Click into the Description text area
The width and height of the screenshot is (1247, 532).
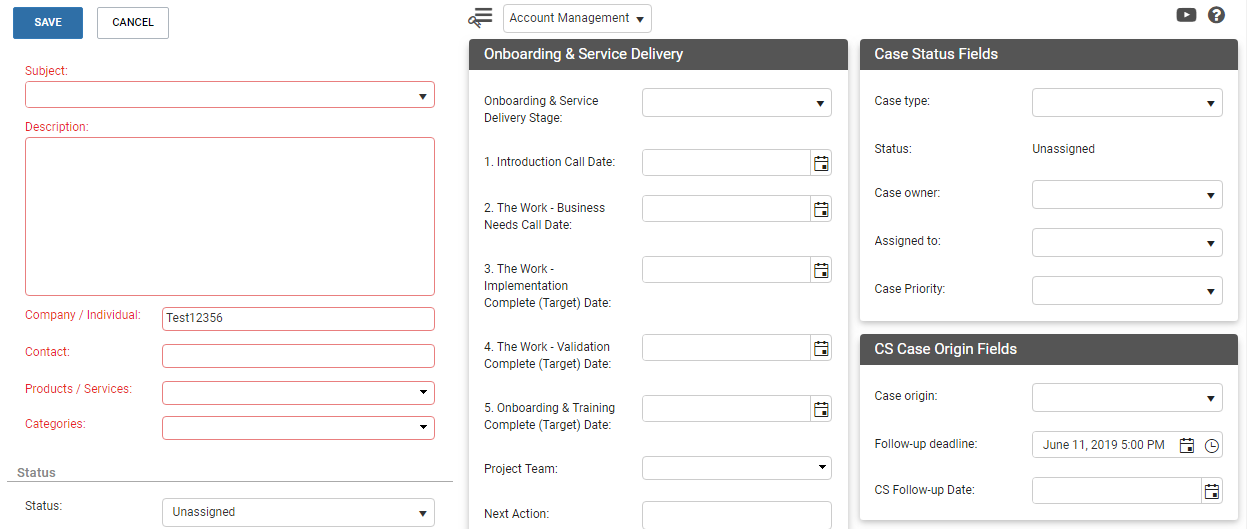click(230, 216)
